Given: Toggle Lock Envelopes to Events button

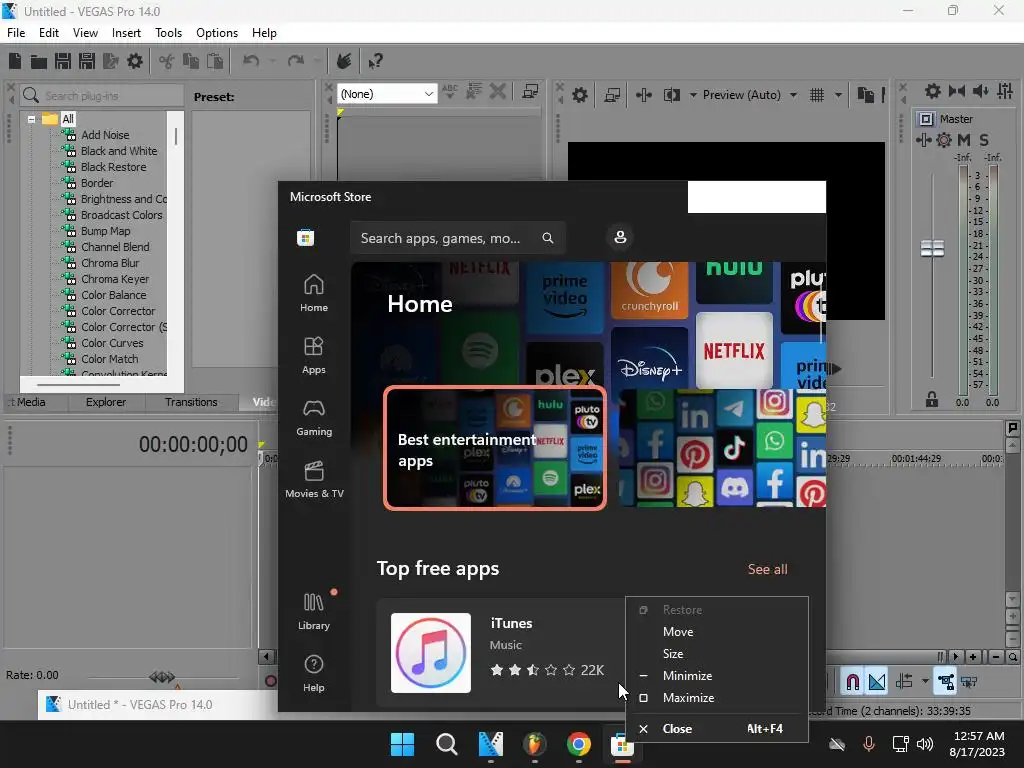Looking at the screenshot, I should point(945,682).
